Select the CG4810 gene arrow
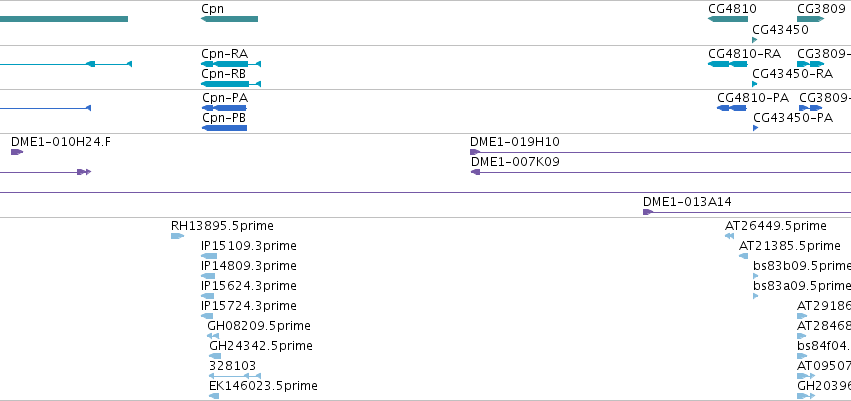Screen dimensions: 851x401 click(x=728, y=19)
